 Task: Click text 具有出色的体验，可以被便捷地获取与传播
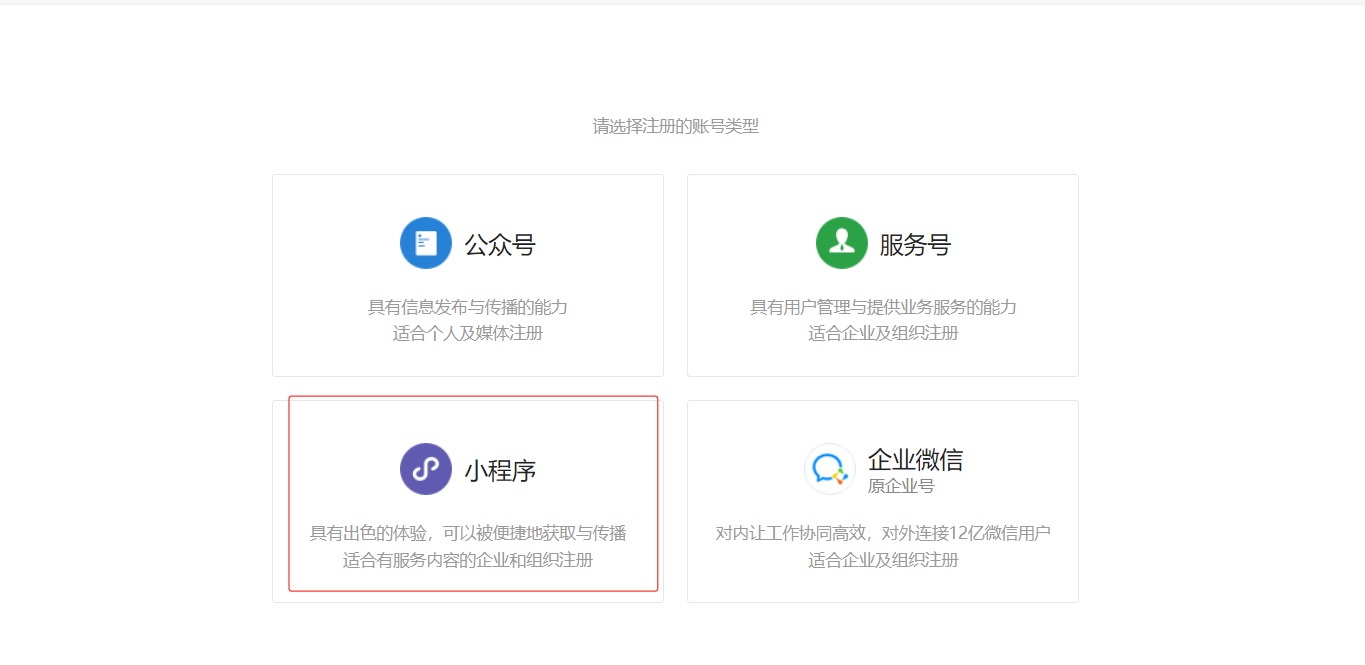(x=468, y=533)
